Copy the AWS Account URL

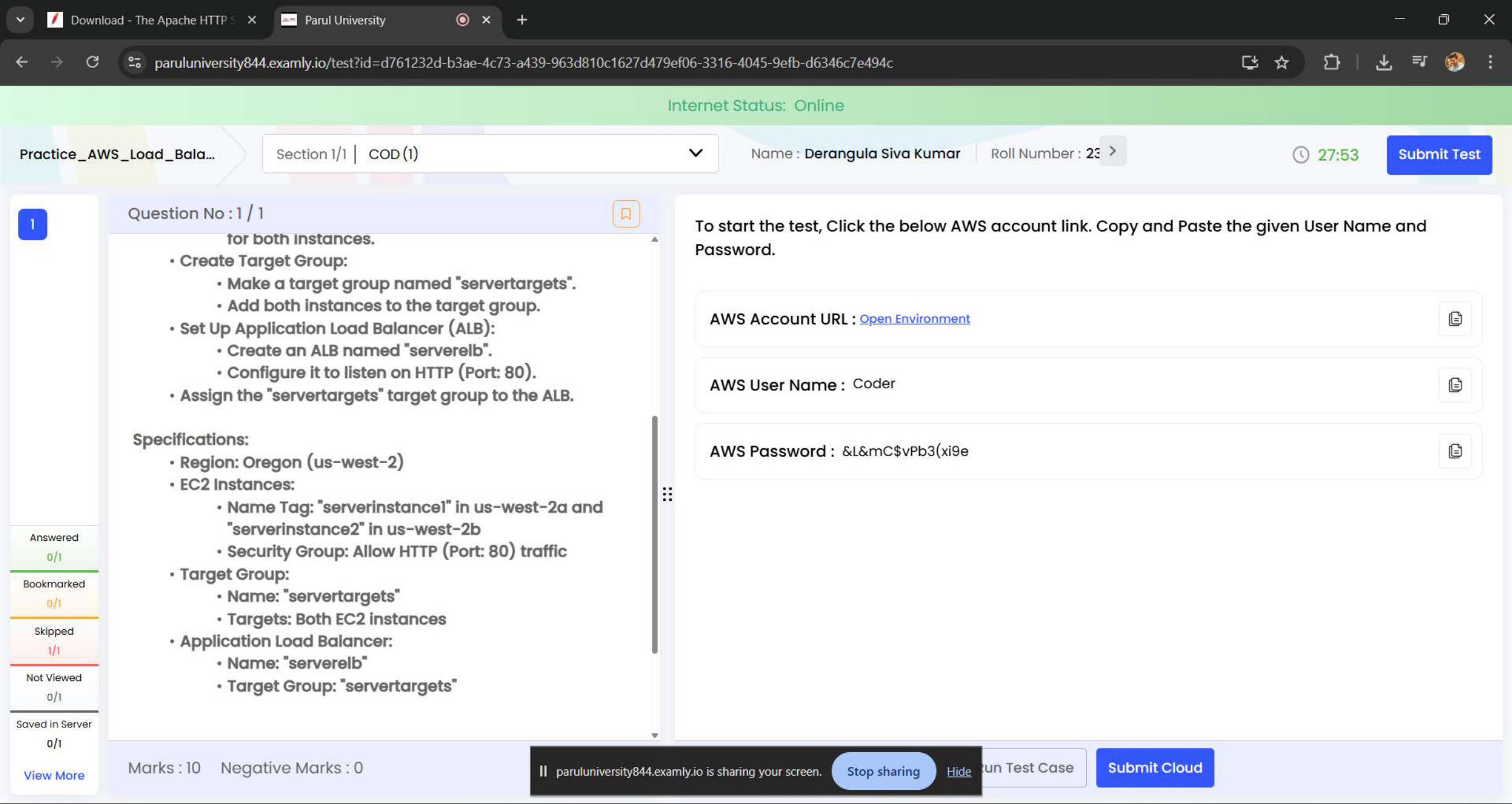[x=1455, y=319]
